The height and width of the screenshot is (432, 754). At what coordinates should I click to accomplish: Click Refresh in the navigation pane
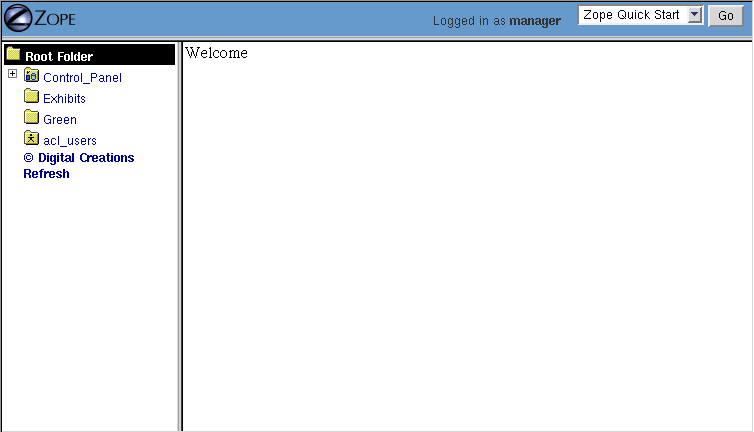46,174
